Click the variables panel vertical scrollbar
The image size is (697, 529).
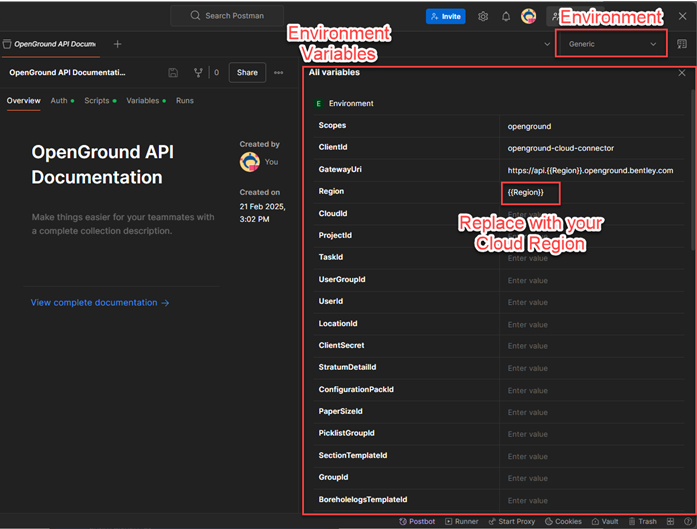click(x=693, y=169)
